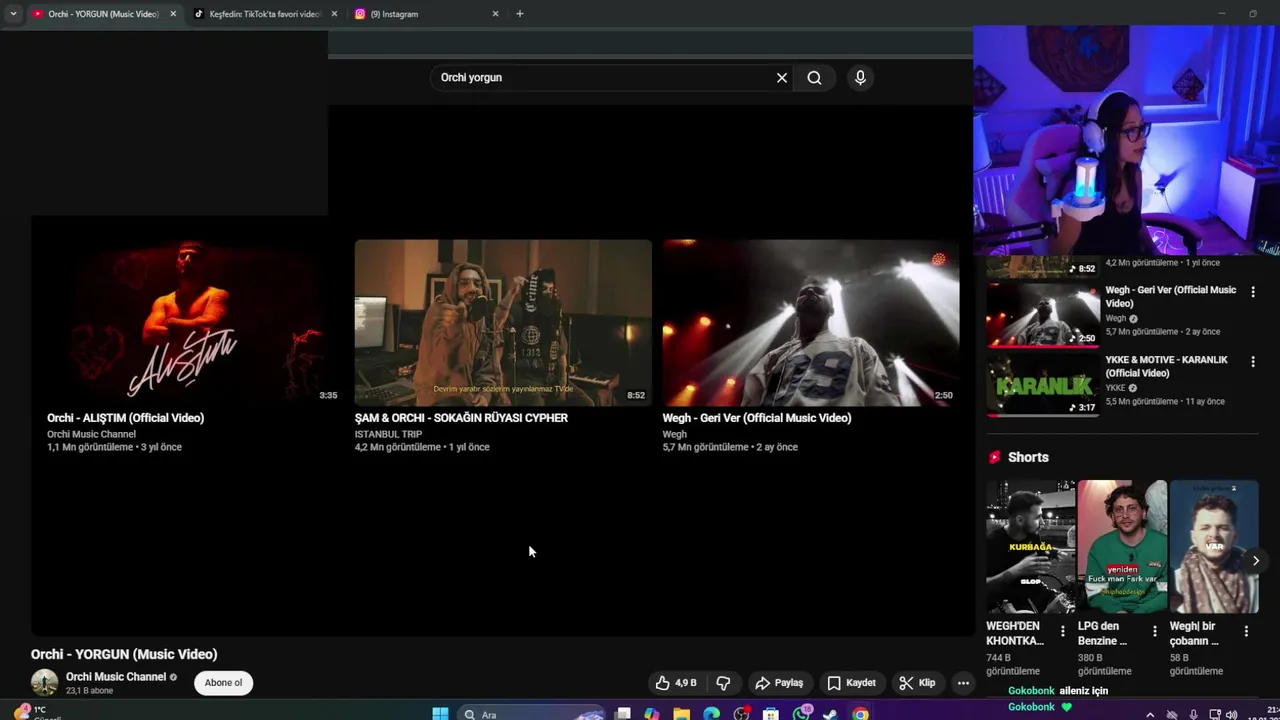Close the Instagram tab
This screenshot has height=720, width=1280.
(x=495, y=14)
